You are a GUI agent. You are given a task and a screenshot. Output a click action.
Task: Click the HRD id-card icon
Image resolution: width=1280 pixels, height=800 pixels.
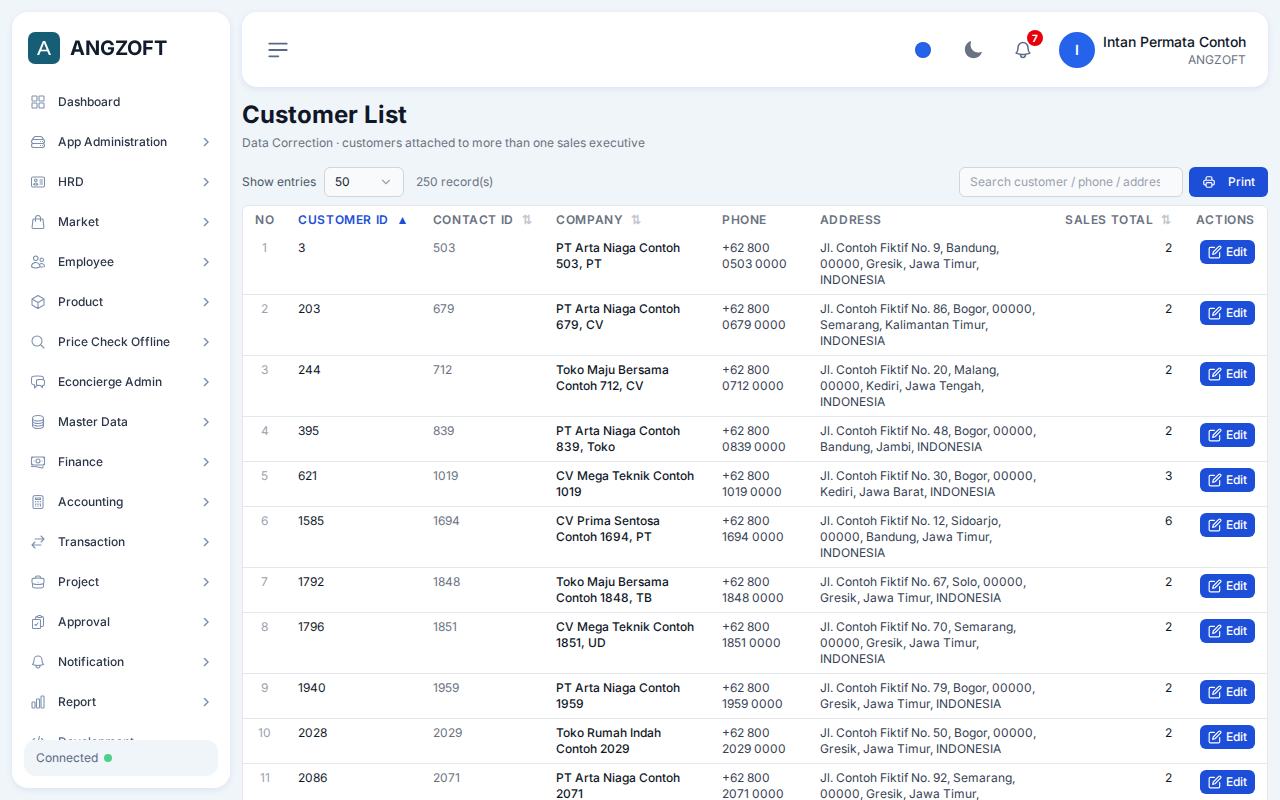pos(38,182)
